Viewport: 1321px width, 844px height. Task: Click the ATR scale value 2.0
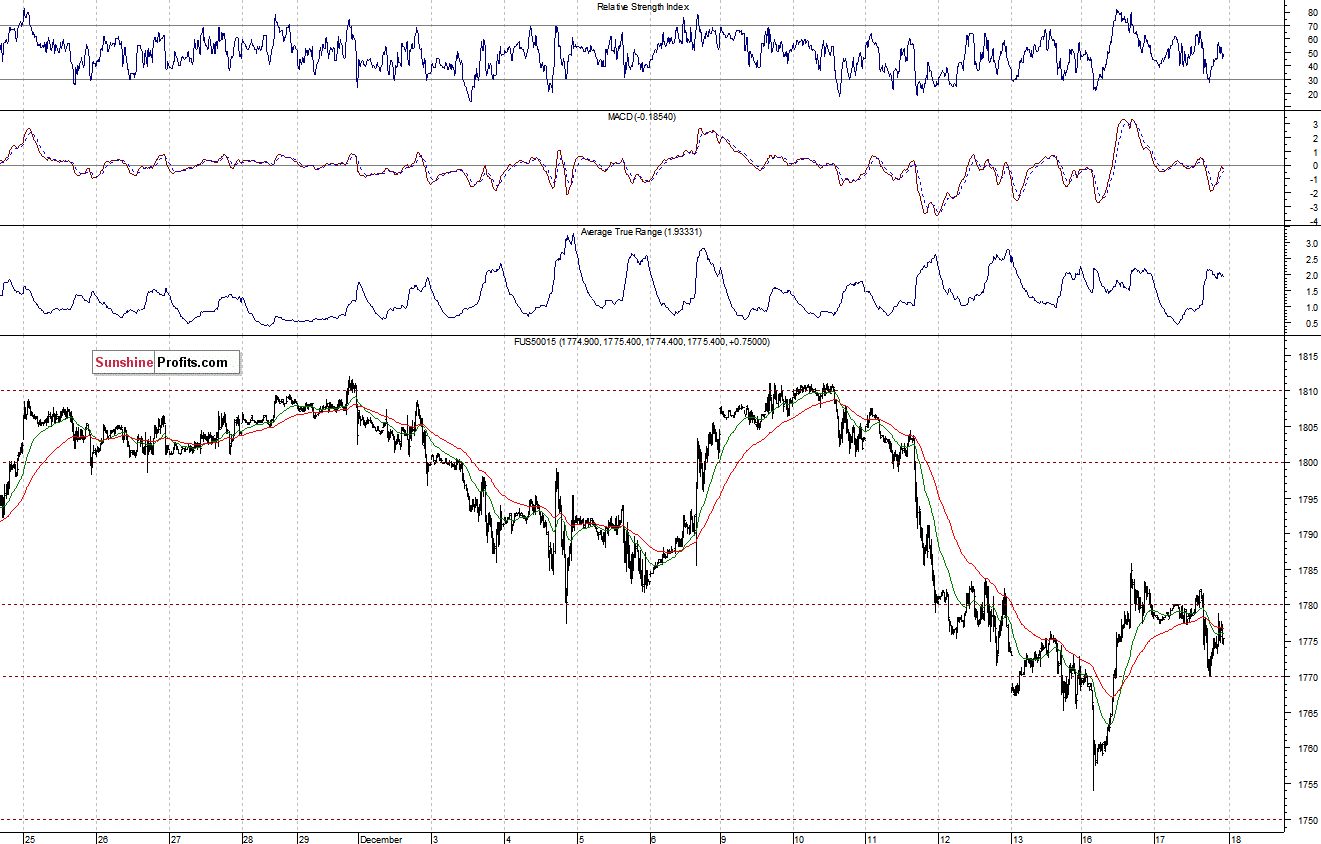point(1310,275)
